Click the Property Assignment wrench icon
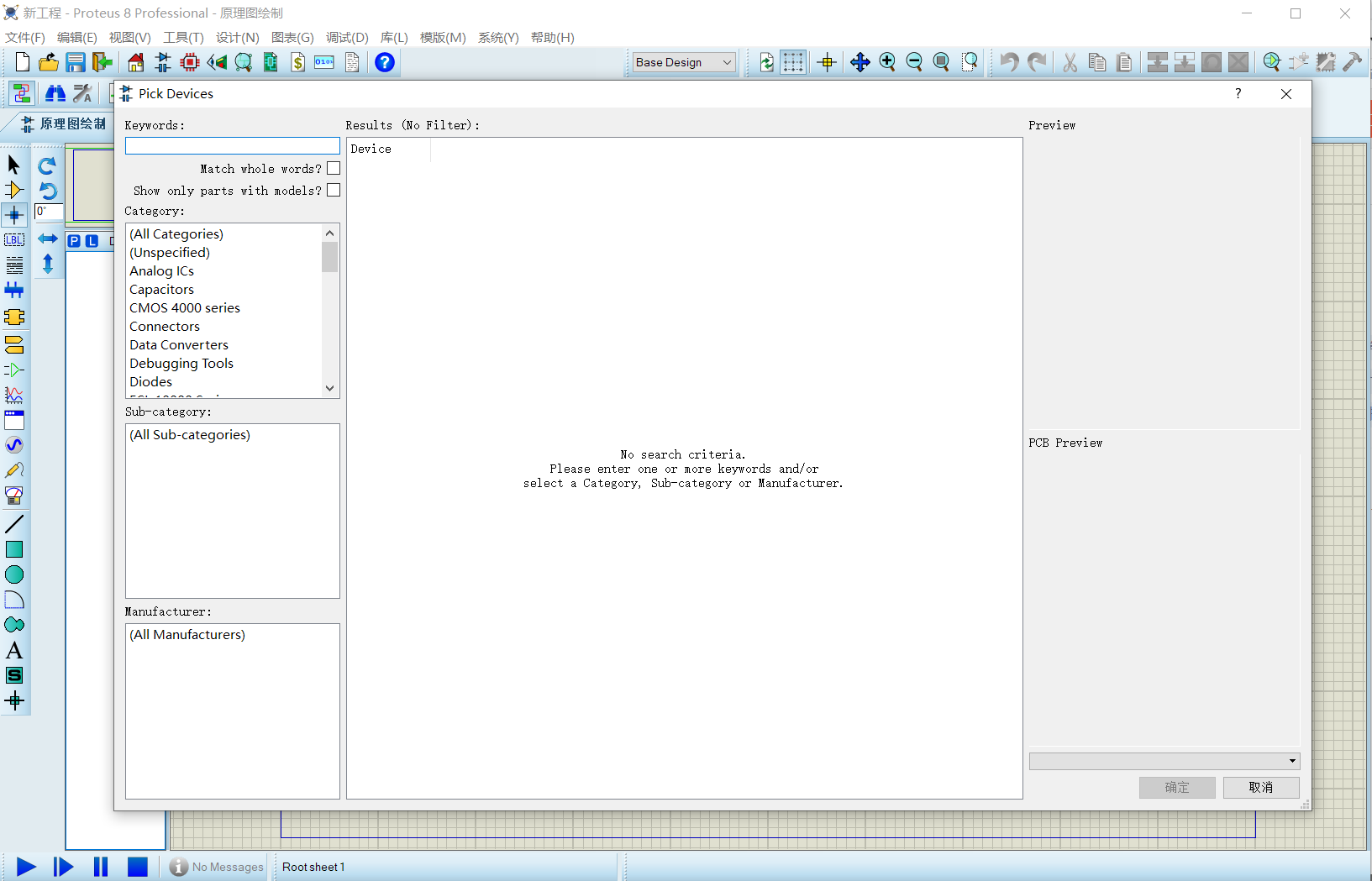The image size is (1372, 881). [x=82, y=93]
